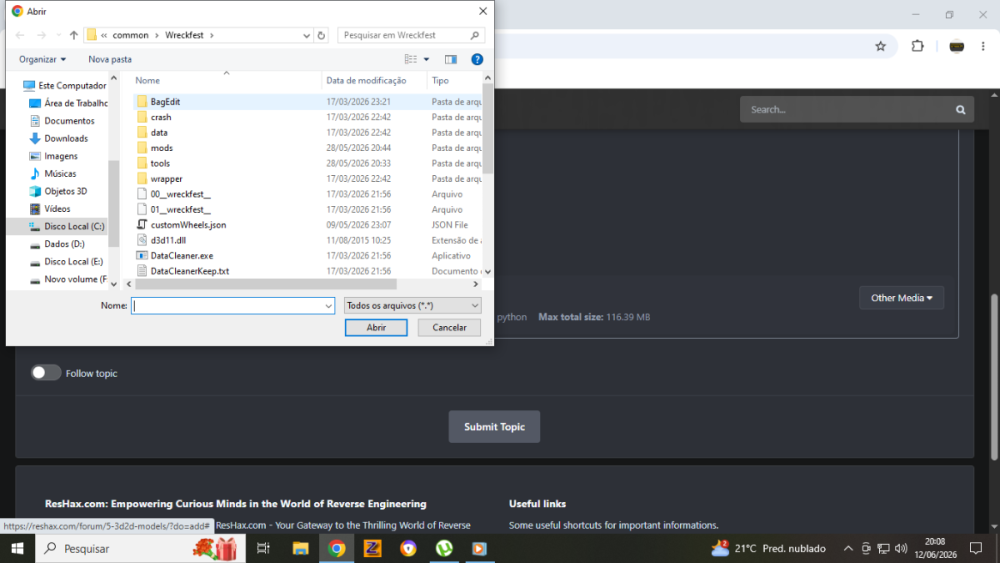Viewport: 1000px width, 563px height.
Task: Open the Nome filename dropdown
Action: tap(328, 306)
